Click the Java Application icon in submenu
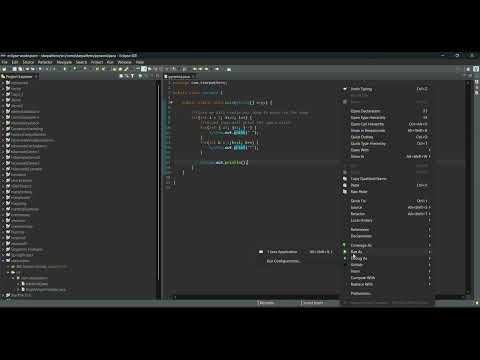480x360 pixels. click(x=261, y=252)
